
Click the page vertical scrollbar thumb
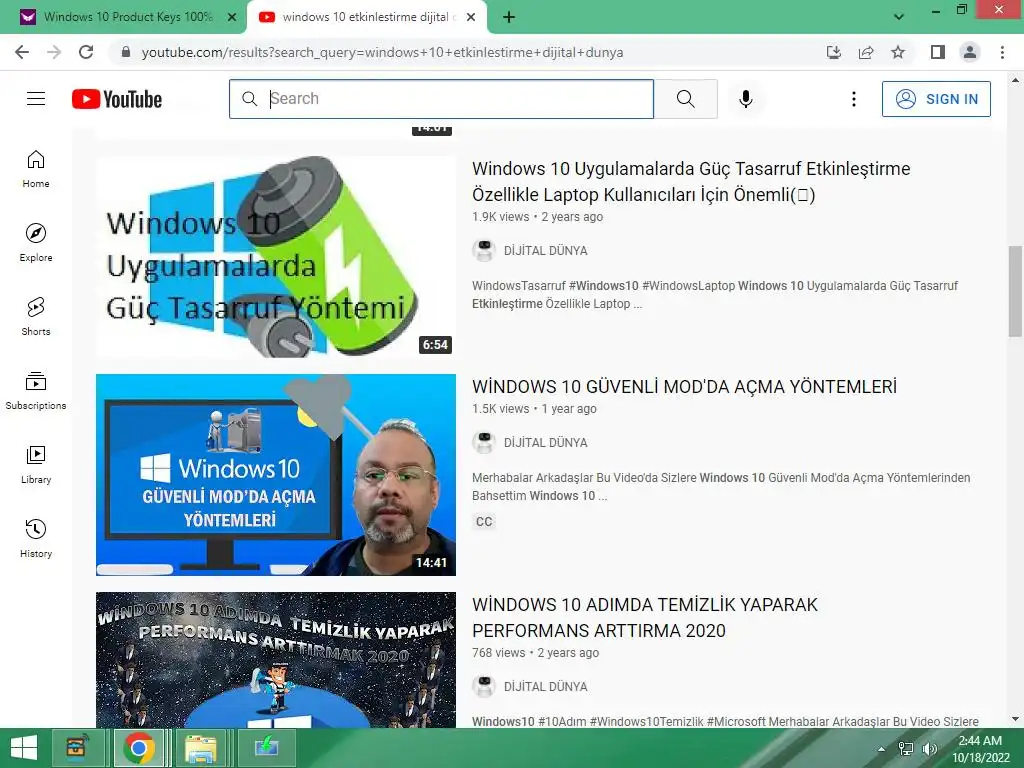1015,291
